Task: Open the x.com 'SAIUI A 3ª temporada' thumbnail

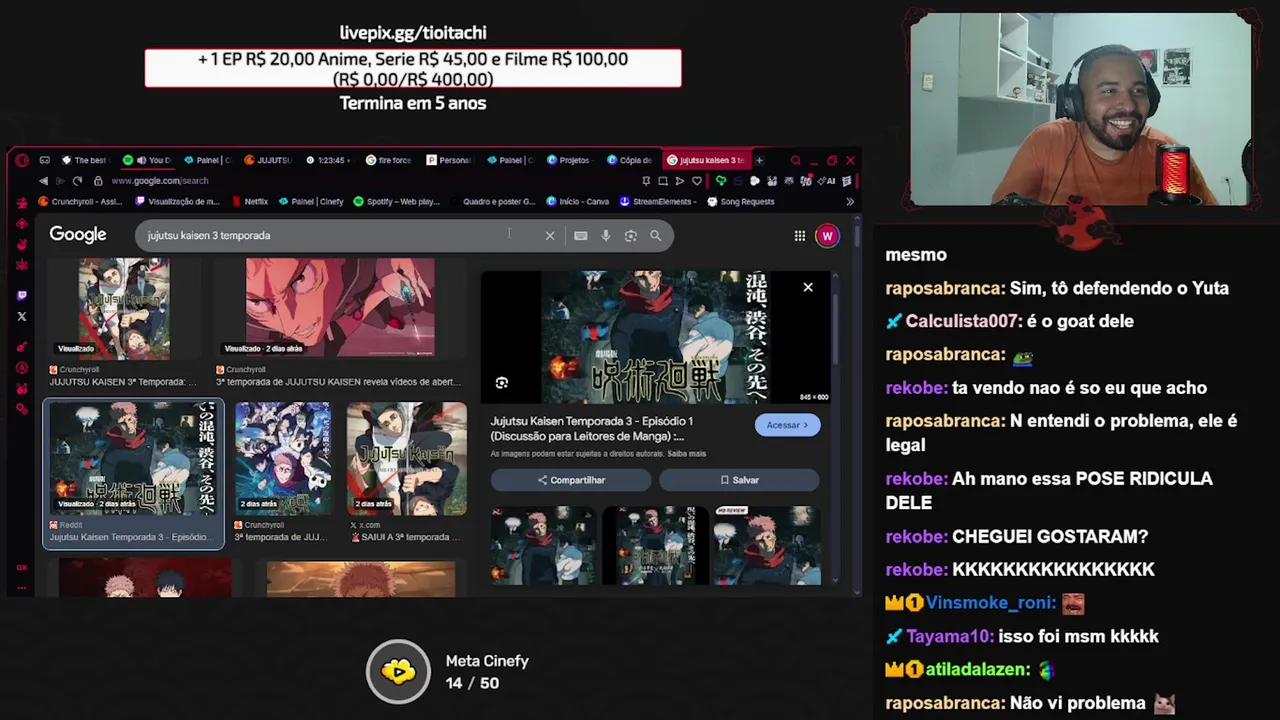Action: point(407,458)
